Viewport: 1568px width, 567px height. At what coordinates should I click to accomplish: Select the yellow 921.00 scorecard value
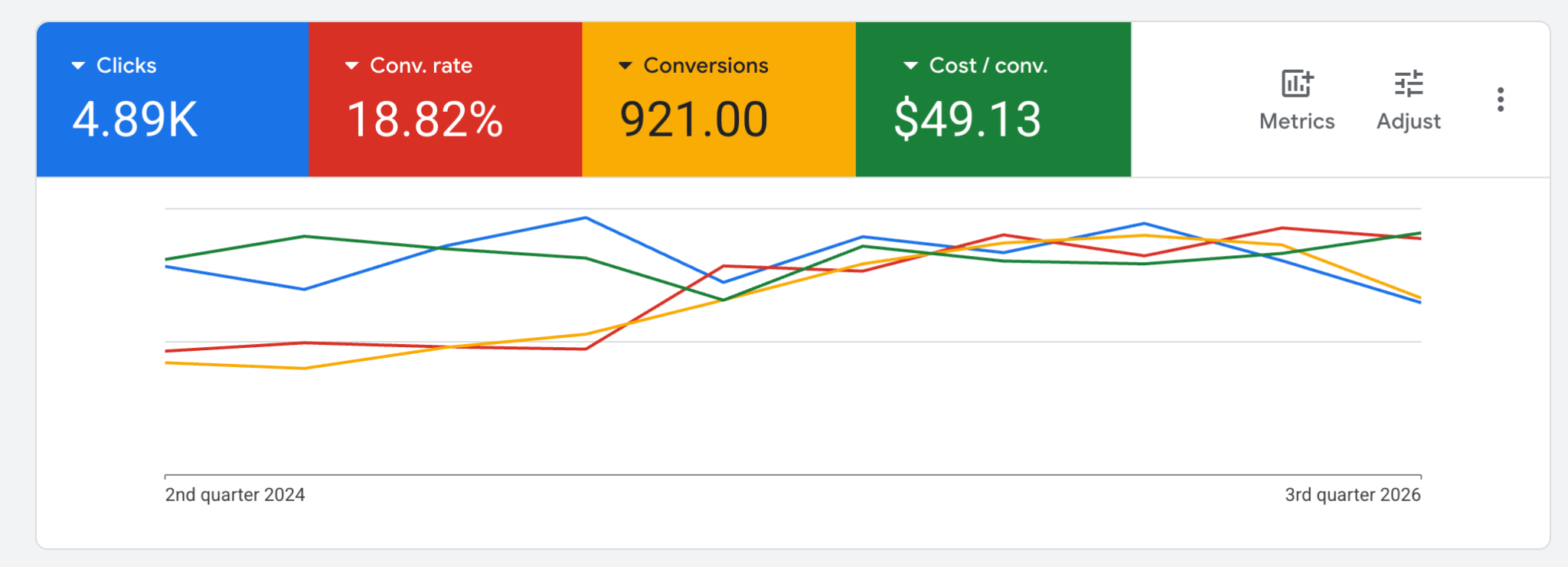pyautogui.click(x=694, y=120)
